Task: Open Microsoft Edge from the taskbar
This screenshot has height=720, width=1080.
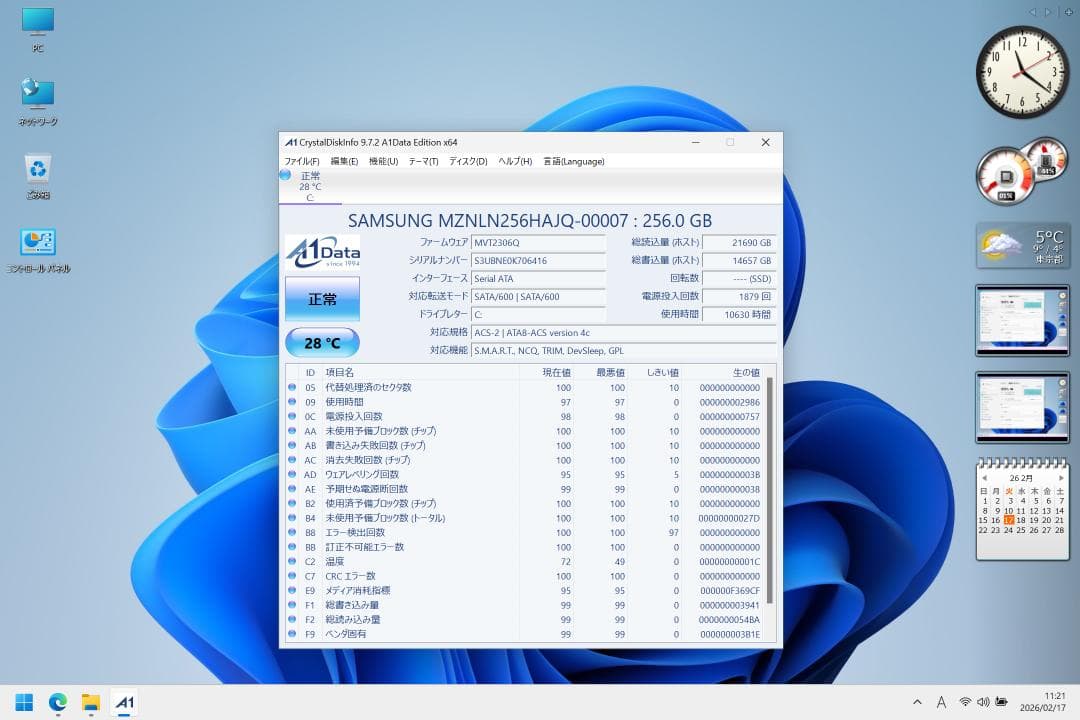Action: tap(58, 702)
